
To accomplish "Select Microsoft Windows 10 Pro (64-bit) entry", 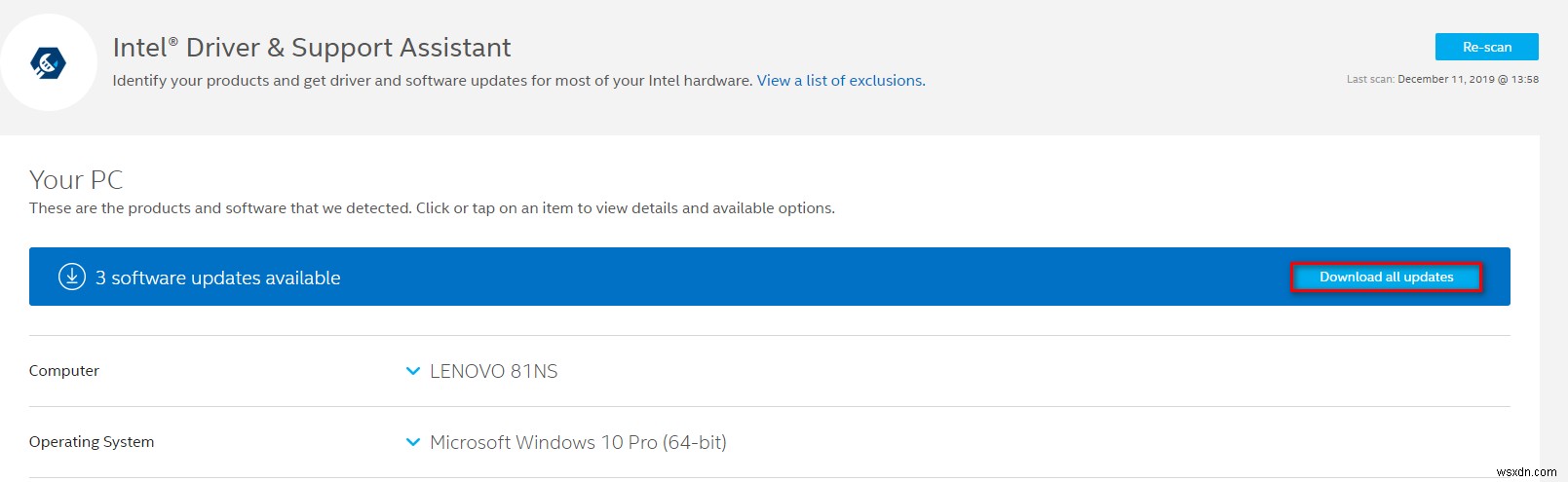I will [578, 442].
